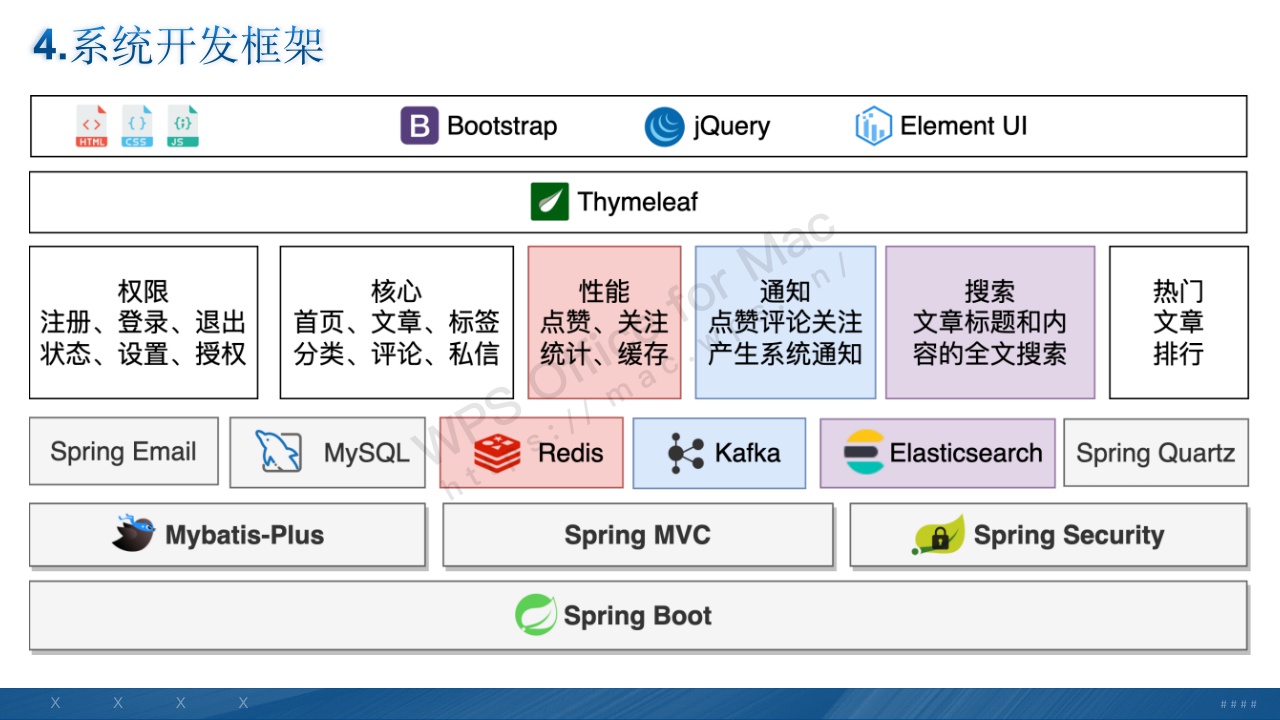Click the #### footer text
The image size is (1280, 720).
pyautogui.click(x=1239, y=704)
